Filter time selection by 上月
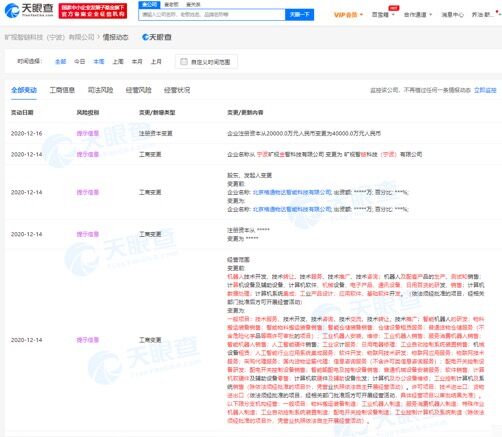This screenshot has width=502, height=437. (x=156, y=61)
